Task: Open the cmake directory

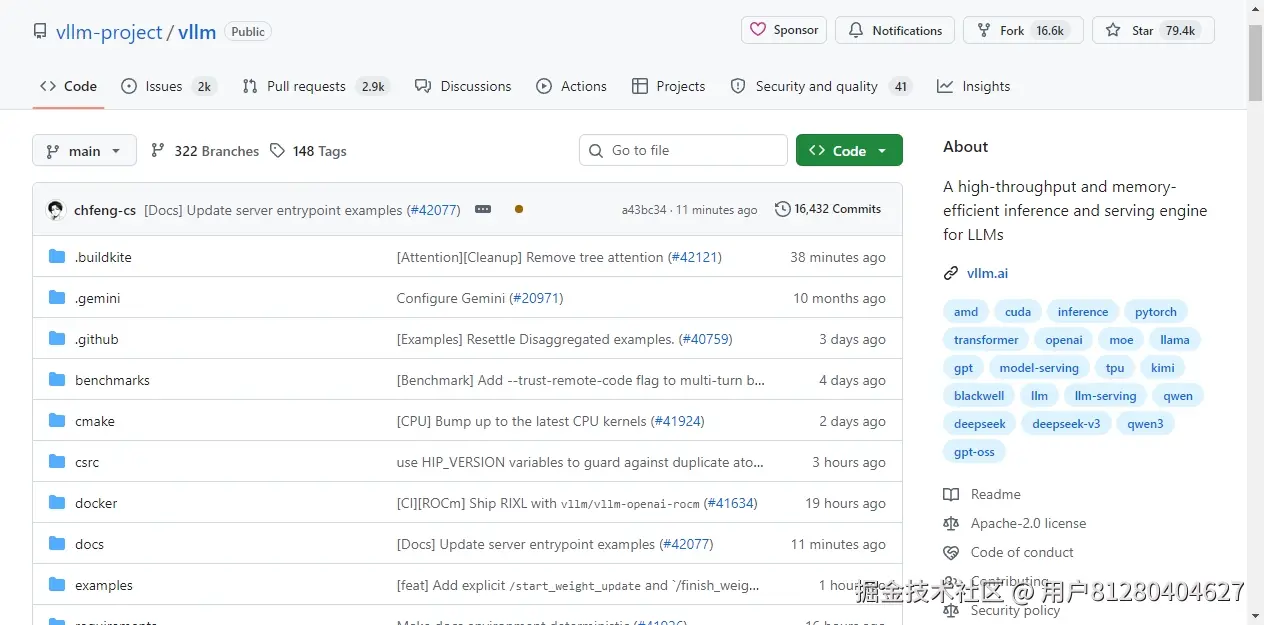Action: [x=95, y=421]
